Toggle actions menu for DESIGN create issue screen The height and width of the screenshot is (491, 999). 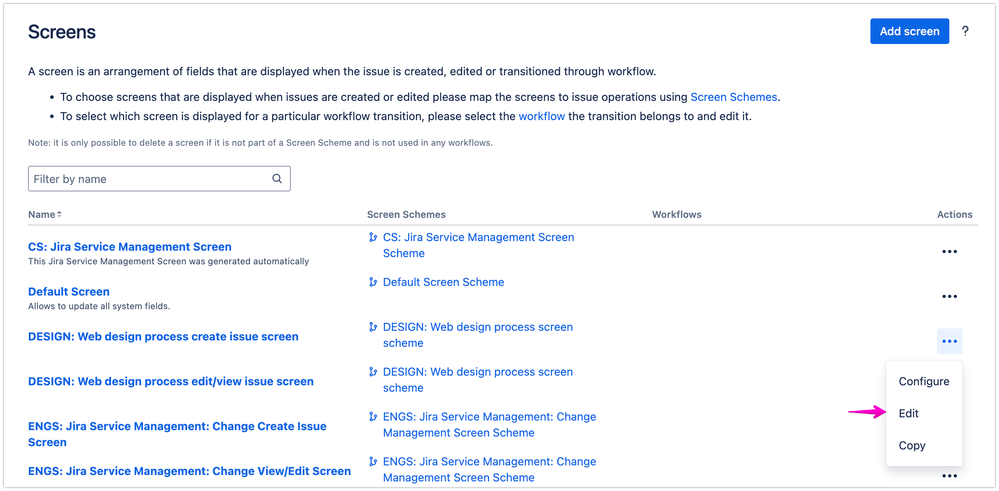(949, 341)
